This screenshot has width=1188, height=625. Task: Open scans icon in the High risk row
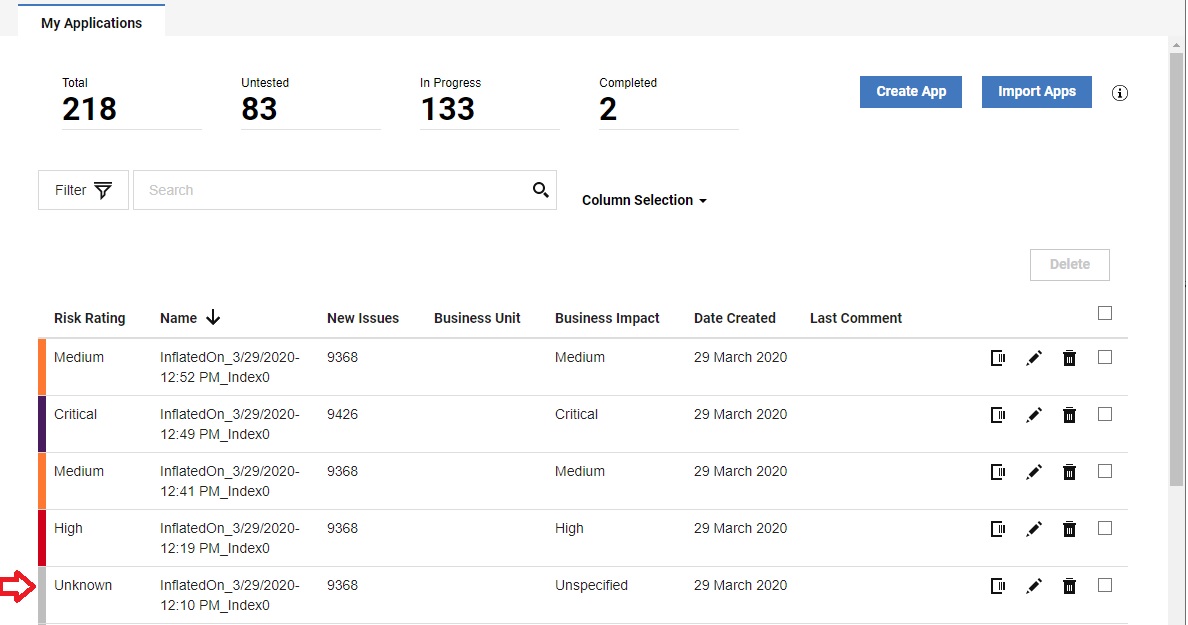[x=997, y=529]
